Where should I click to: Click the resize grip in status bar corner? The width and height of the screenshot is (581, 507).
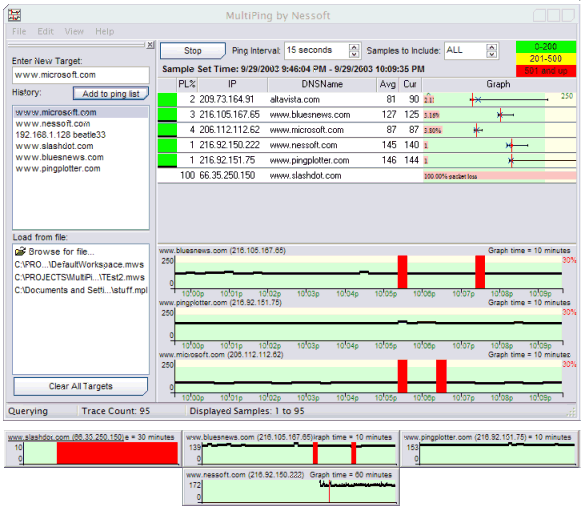572,412
